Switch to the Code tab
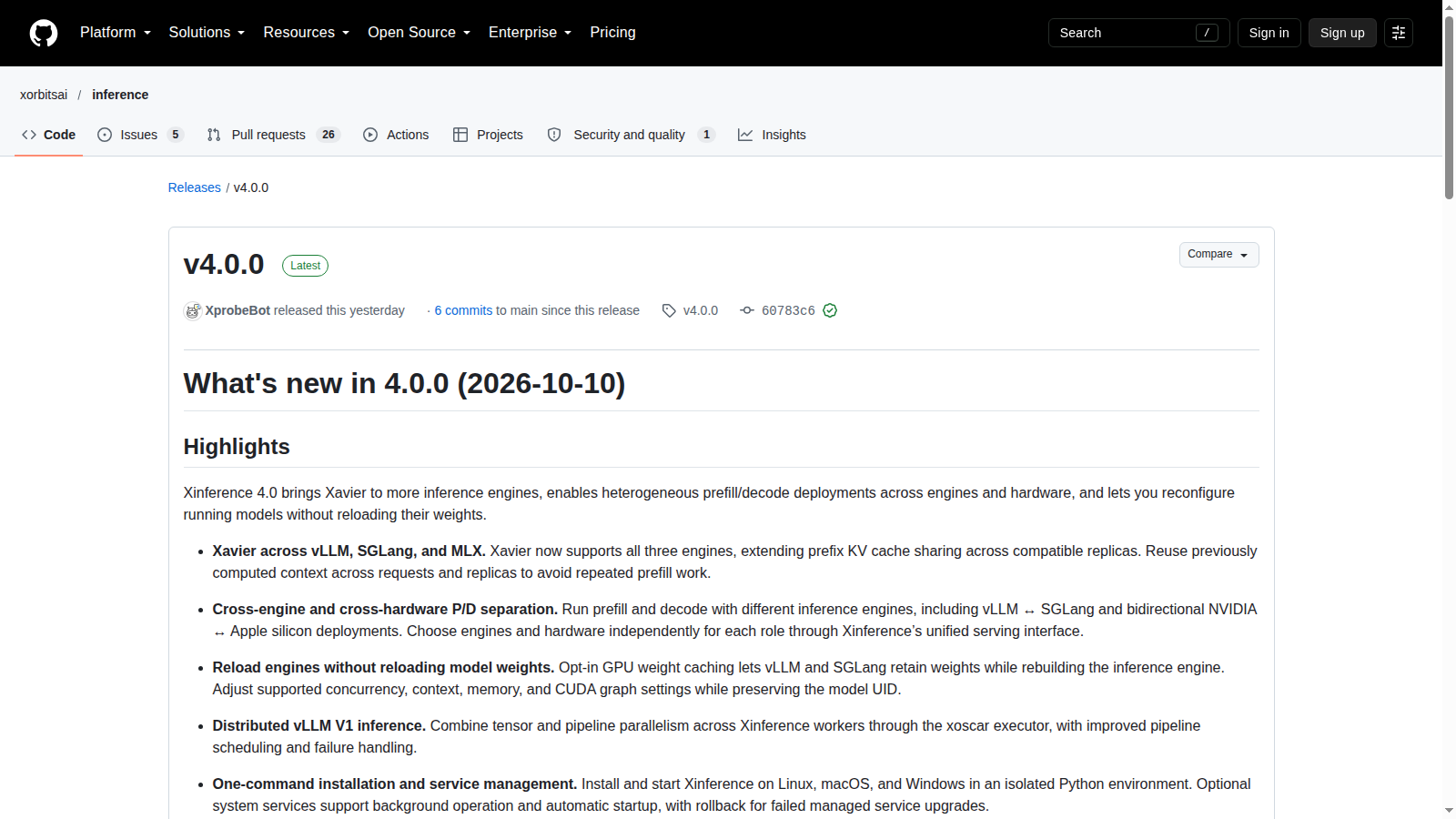 pos(49,135)
